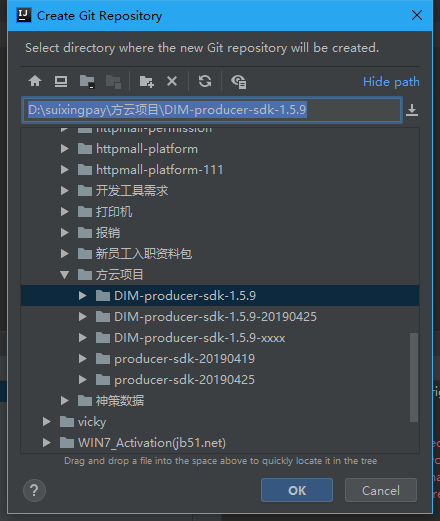Open the help question mark button
The image size is (440, 521).
pyautogui.click(x=34, y=490)
